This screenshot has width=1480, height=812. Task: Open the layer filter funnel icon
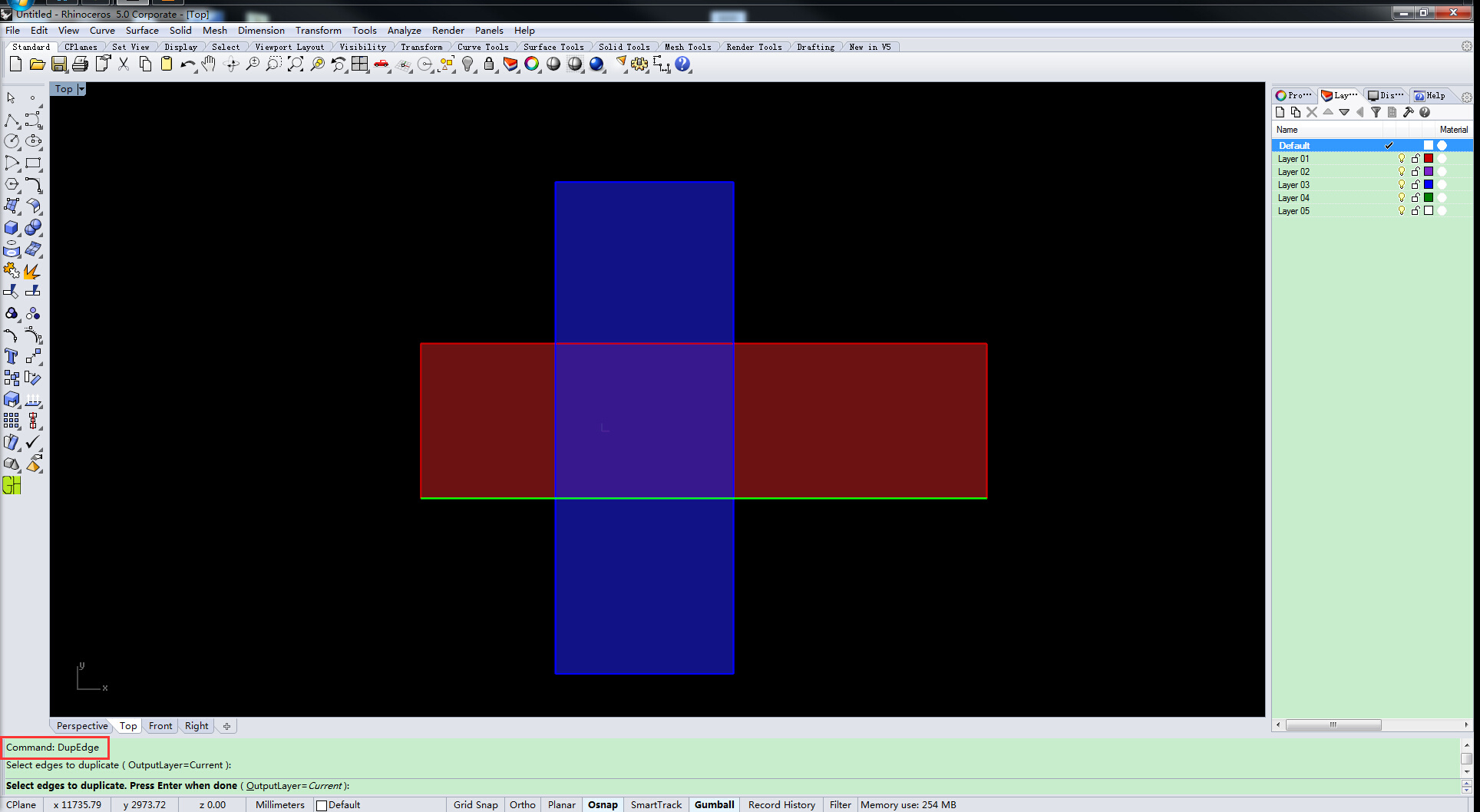coord(1376,112)
